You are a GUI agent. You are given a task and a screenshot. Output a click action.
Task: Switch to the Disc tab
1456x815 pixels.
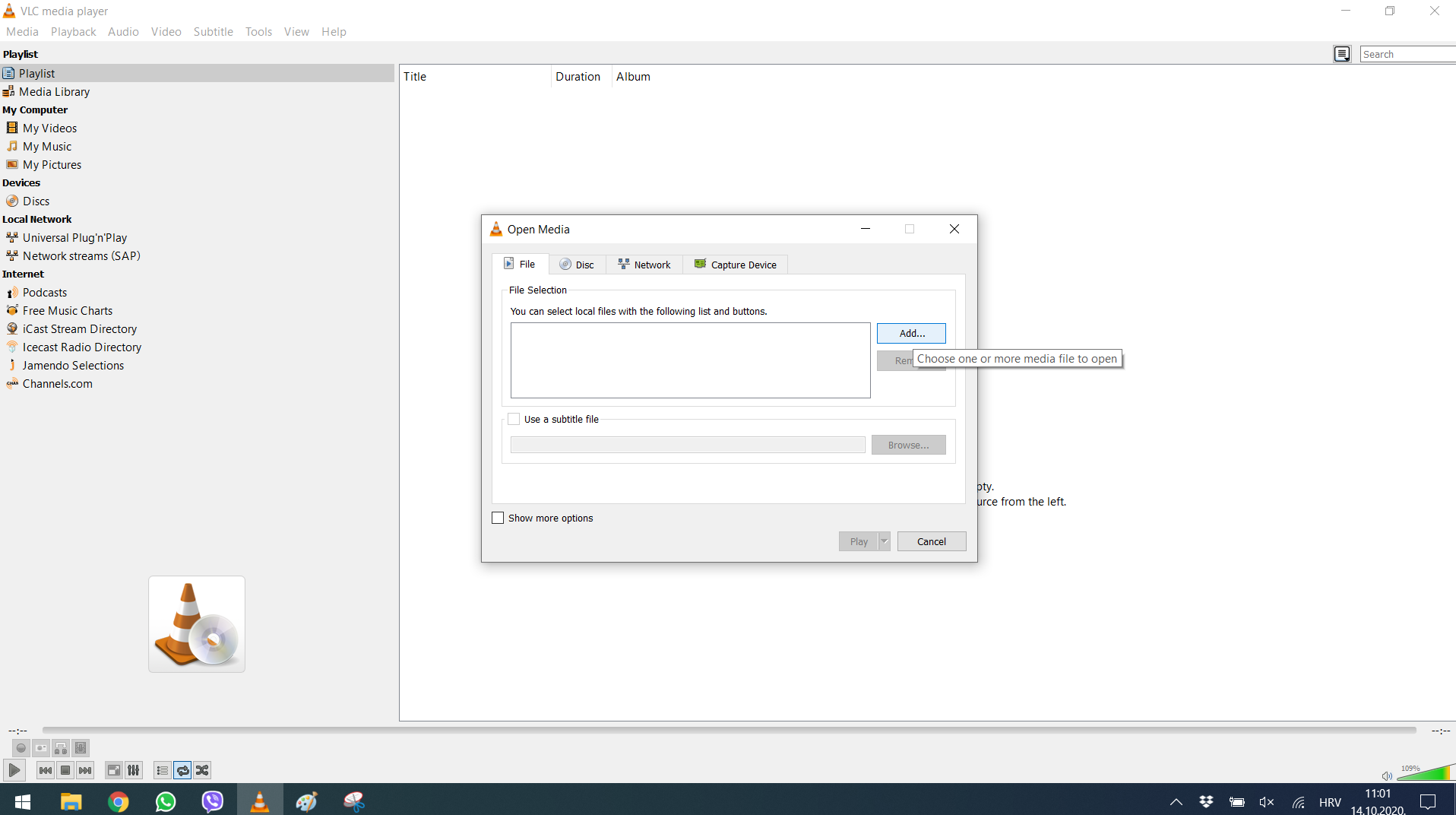[577, 264]
